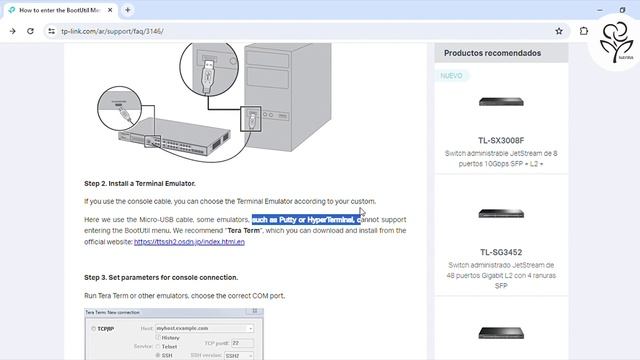Click 'Run Tera Term or other emulators' sentence
This screenshot has width=640, height=360.
(x=184, y=296)
